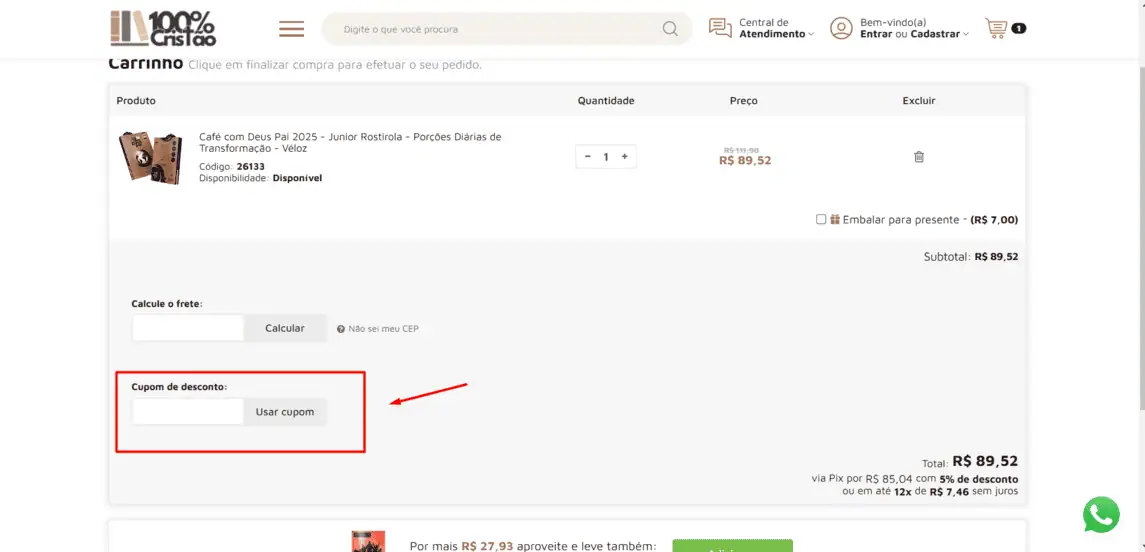Click the discount coupon input field

(x=188, y=412)
